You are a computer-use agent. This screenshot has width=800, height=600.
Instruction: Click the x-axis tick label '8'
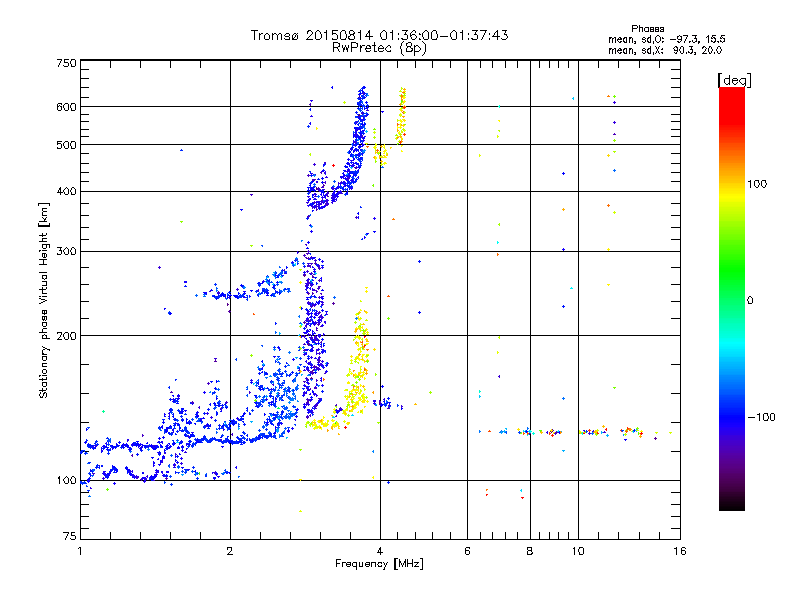(x=530, y=551)
